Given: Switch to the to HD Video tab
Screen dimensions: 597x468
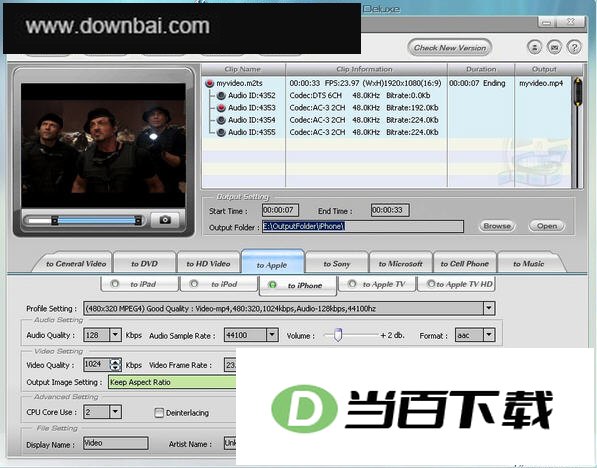Looking at the screenshot, I should (208, 264).
